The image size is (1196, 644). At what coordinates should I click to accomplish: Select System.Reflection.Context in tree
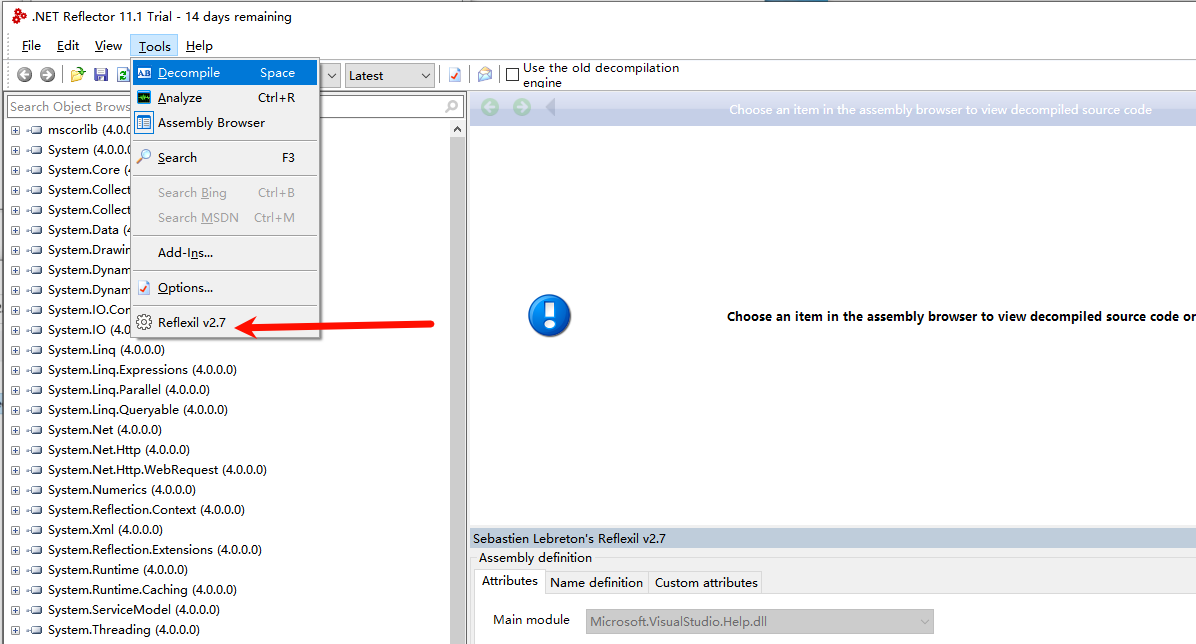coord(146,510)
